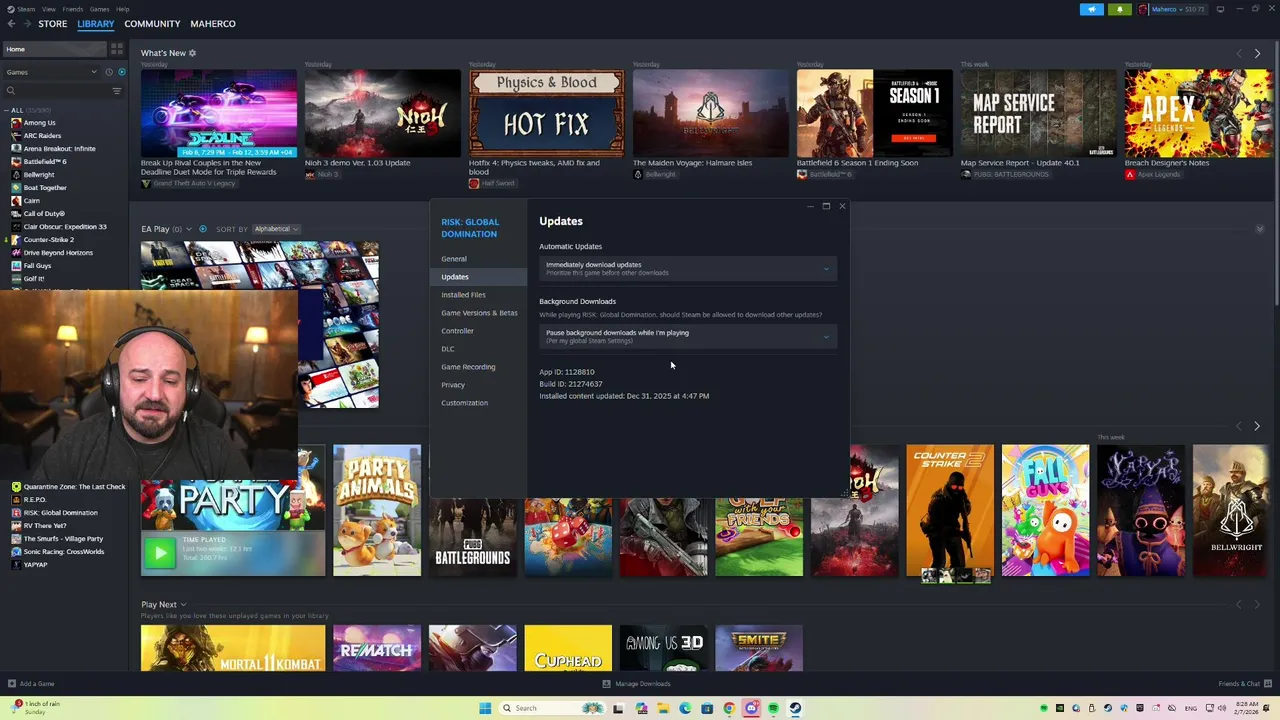Switch to the COMMUNITY tab
The width and height of the screenshot is (1280, 720).
(152, 24)
